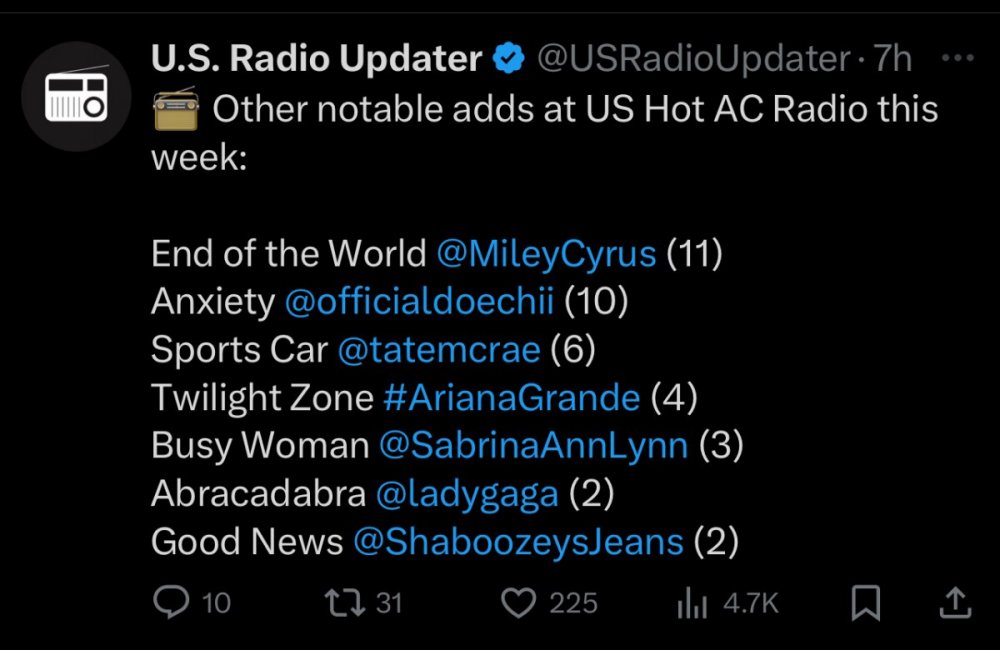
Task: Open the #ArianaGrande hashtag
Action: point(511,398)
